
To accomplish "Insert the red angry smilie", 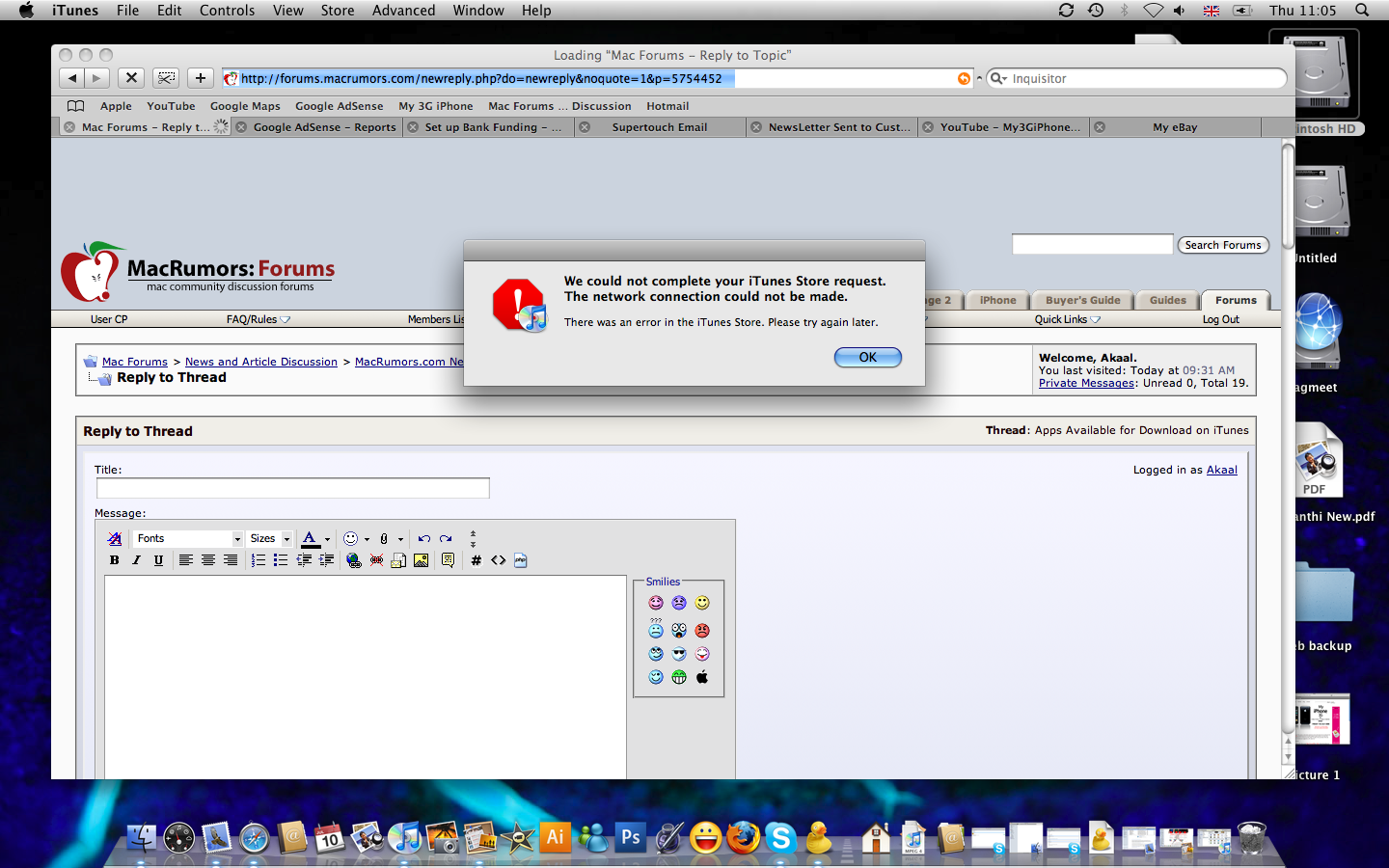I will [702, 631].
